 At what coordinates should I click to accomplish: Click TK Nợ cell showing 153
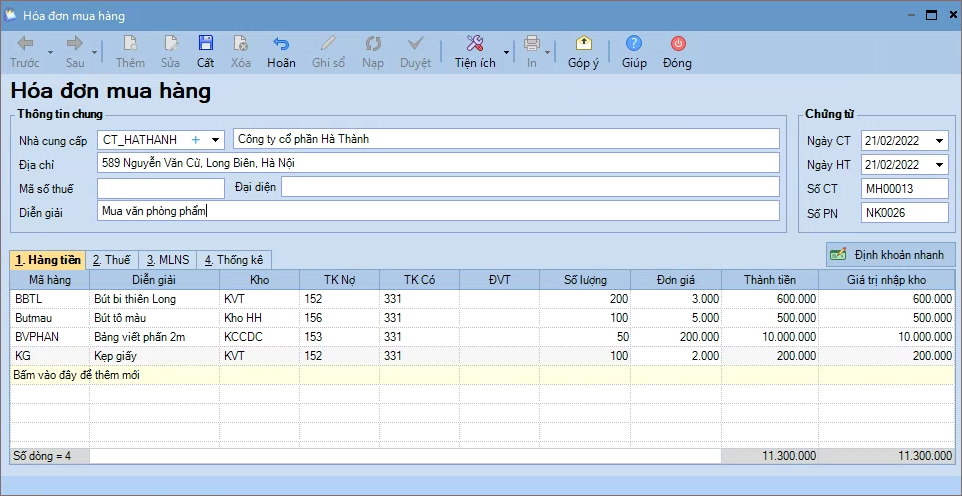point(339,337)
